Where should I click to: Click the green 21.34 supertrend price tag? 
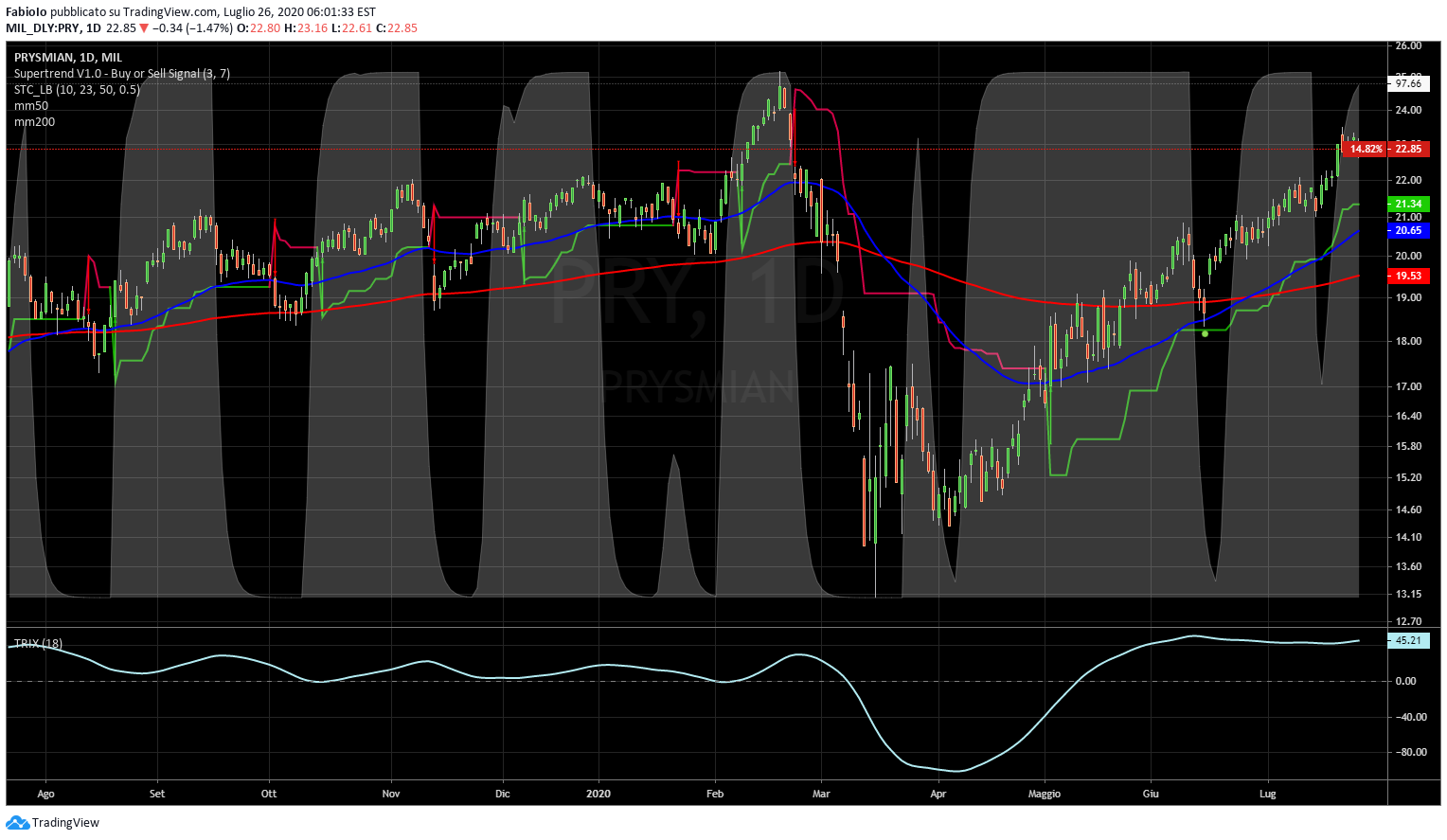click(1408, 204)
